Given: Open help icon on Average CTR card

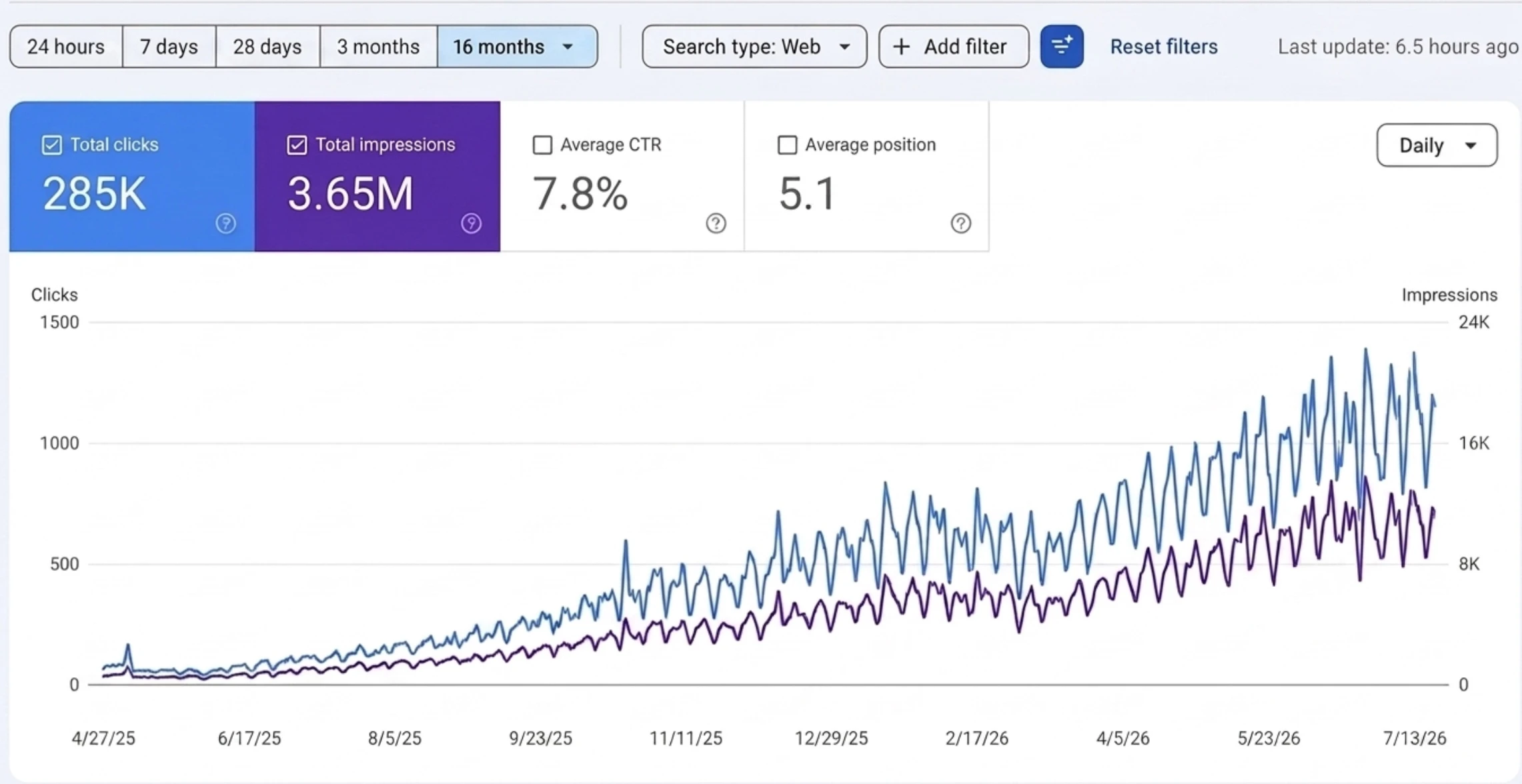Looking at the screenshot, I should point(716,223).
